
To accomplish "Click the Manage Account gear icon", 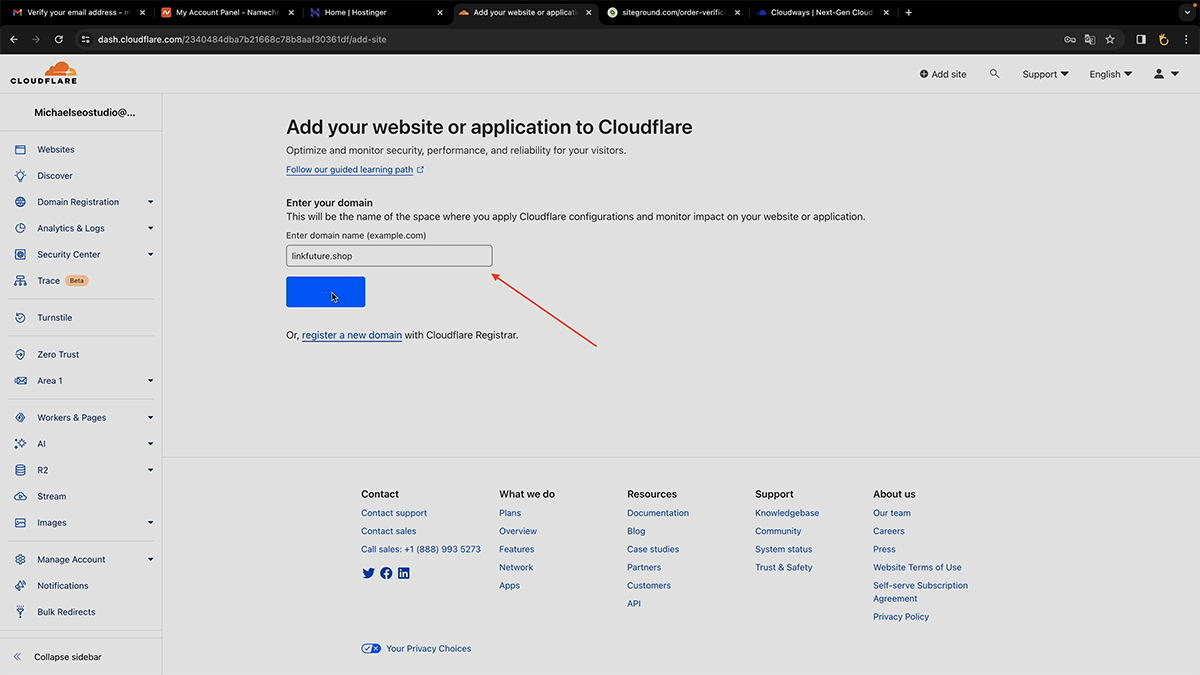I will click(20, 560).
